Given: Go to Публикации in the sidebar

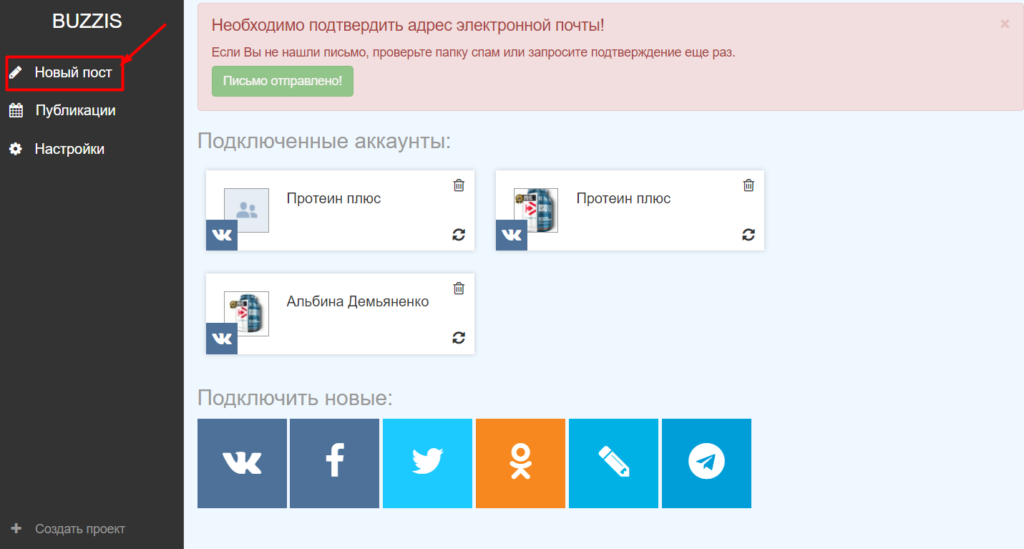Looking at the screenshot, I should (x=74, y=111).
